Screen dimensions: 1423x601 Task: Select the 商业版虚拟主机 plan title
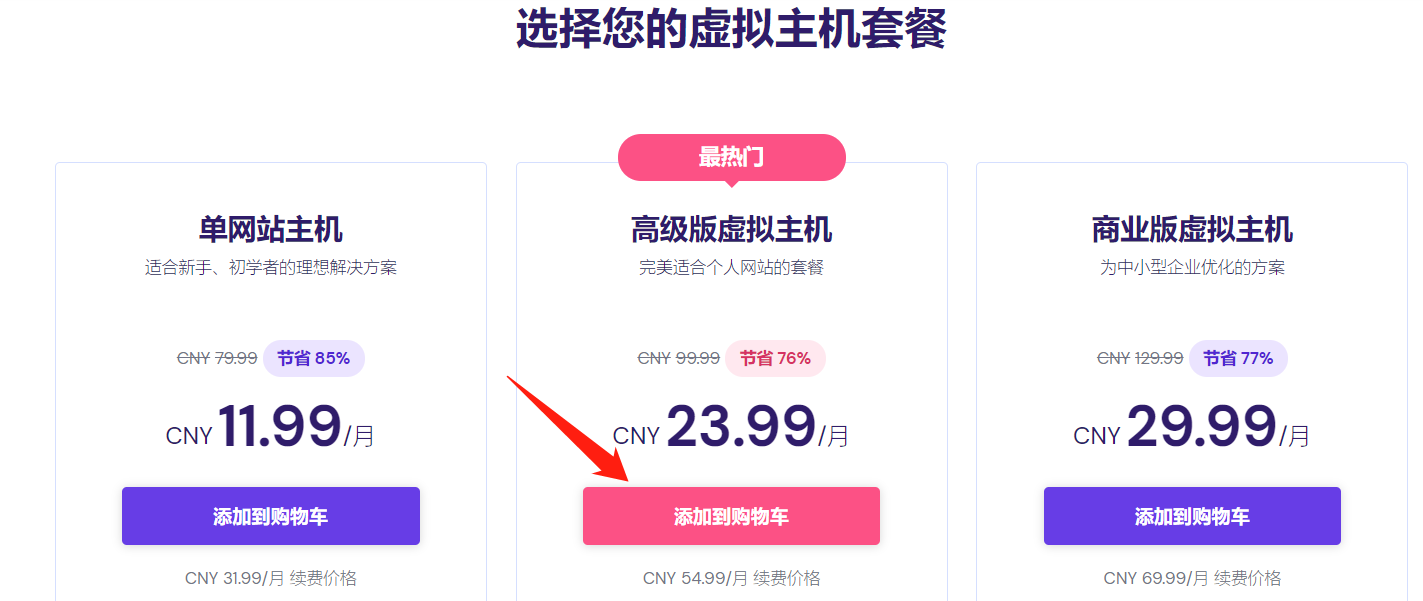tap(1192, 230)
